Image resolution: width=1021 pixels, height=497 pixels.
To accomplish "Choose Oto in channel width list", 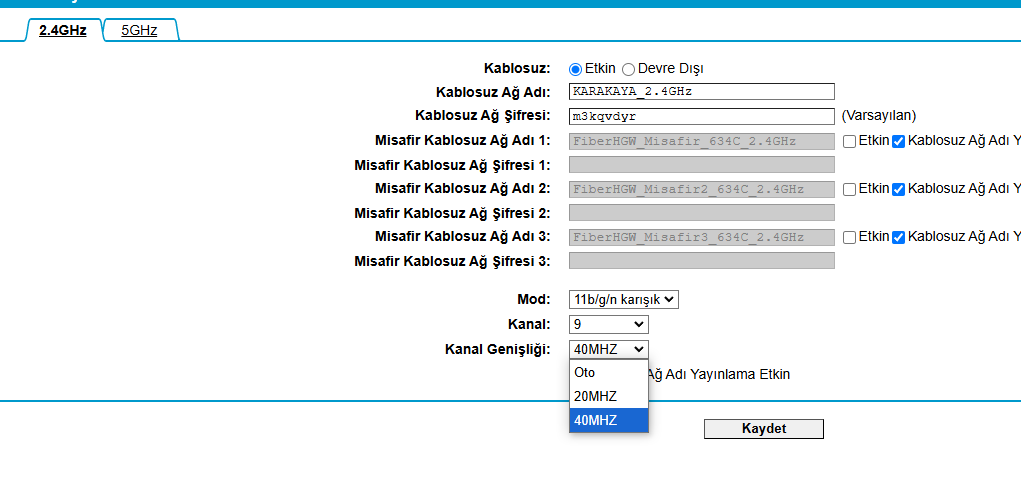I will (609, 373).
